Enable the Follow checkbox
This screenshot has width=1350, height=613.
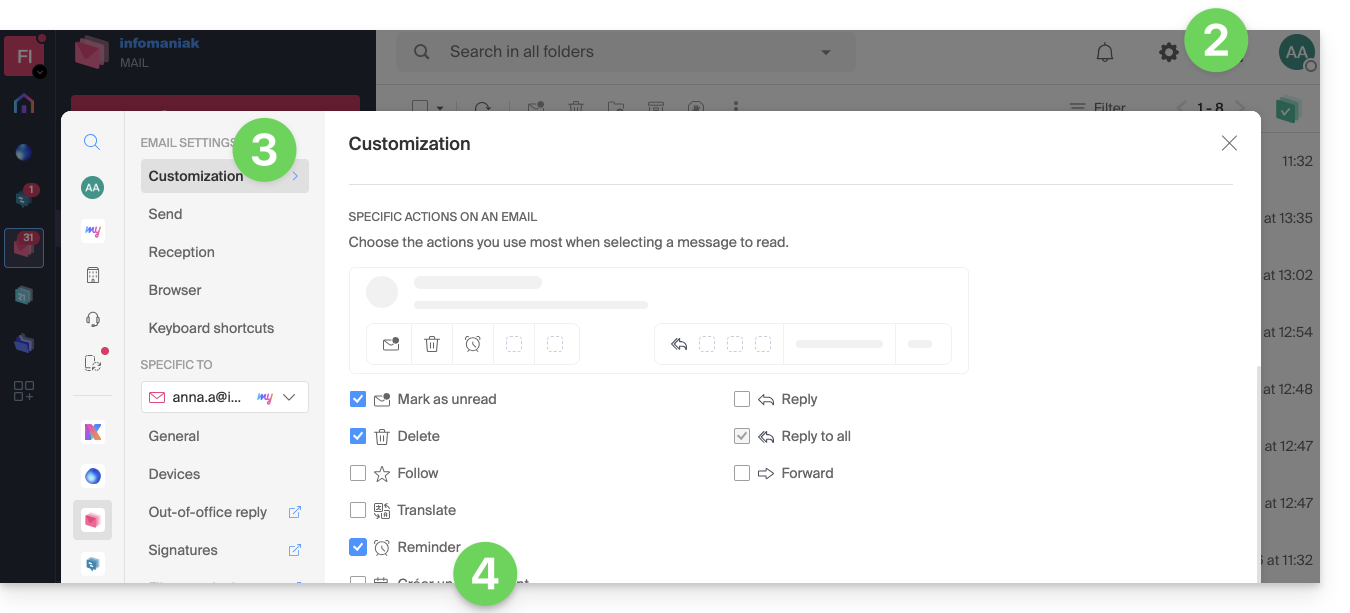pyautogui.click(x=358, y=473)
